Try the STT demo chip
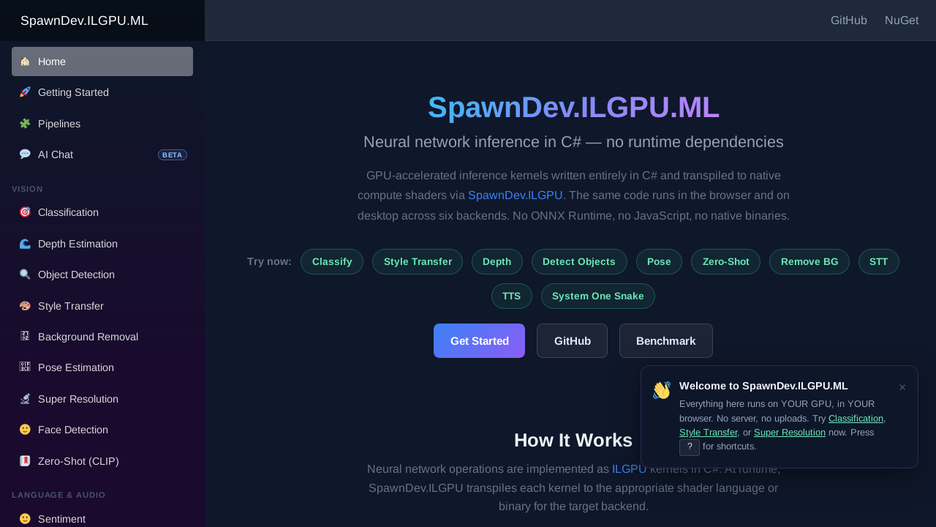Image resolution: width=936 pixels, height=527 pixels. tap(879, 261)
